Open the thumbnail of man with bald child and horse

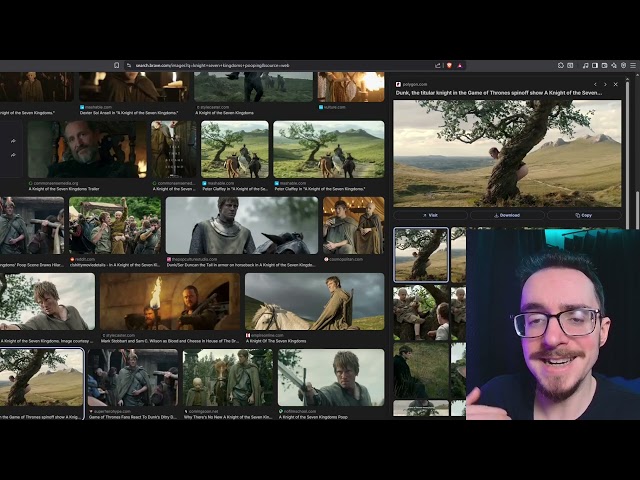[228, 378]
